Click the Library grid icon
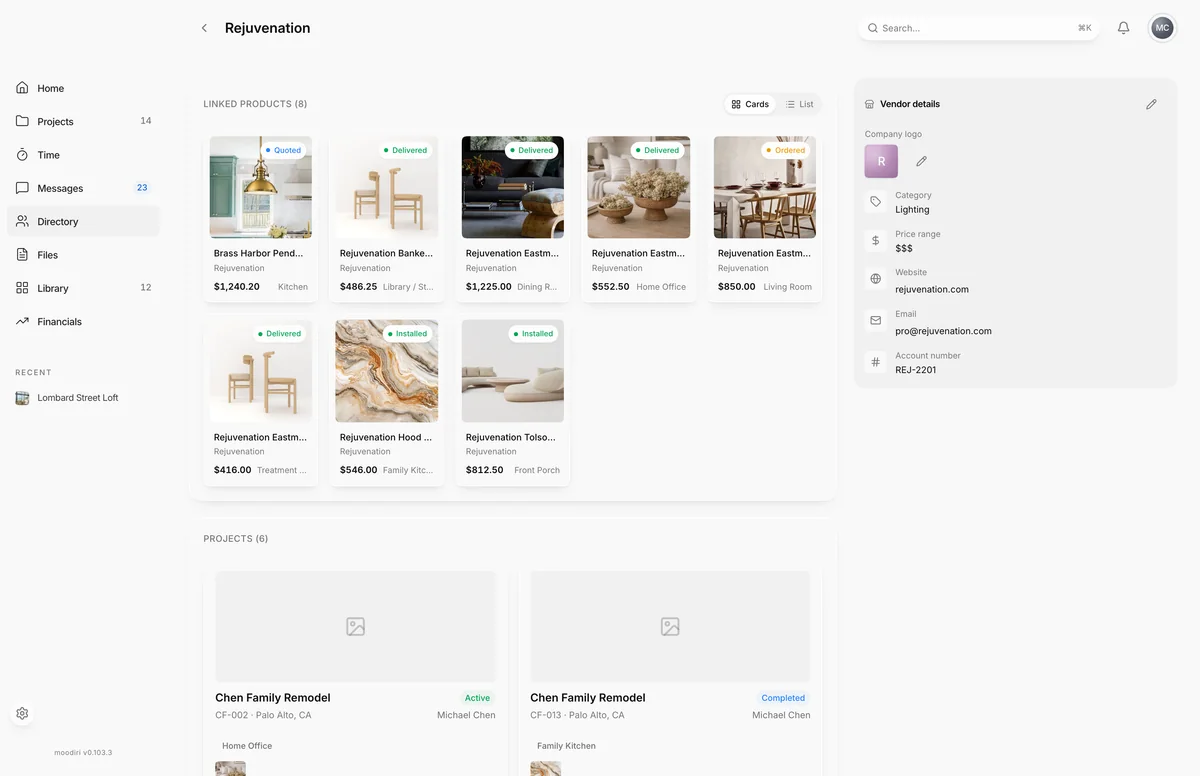This screenshot has height=776, width=1200. click(22, 288)
